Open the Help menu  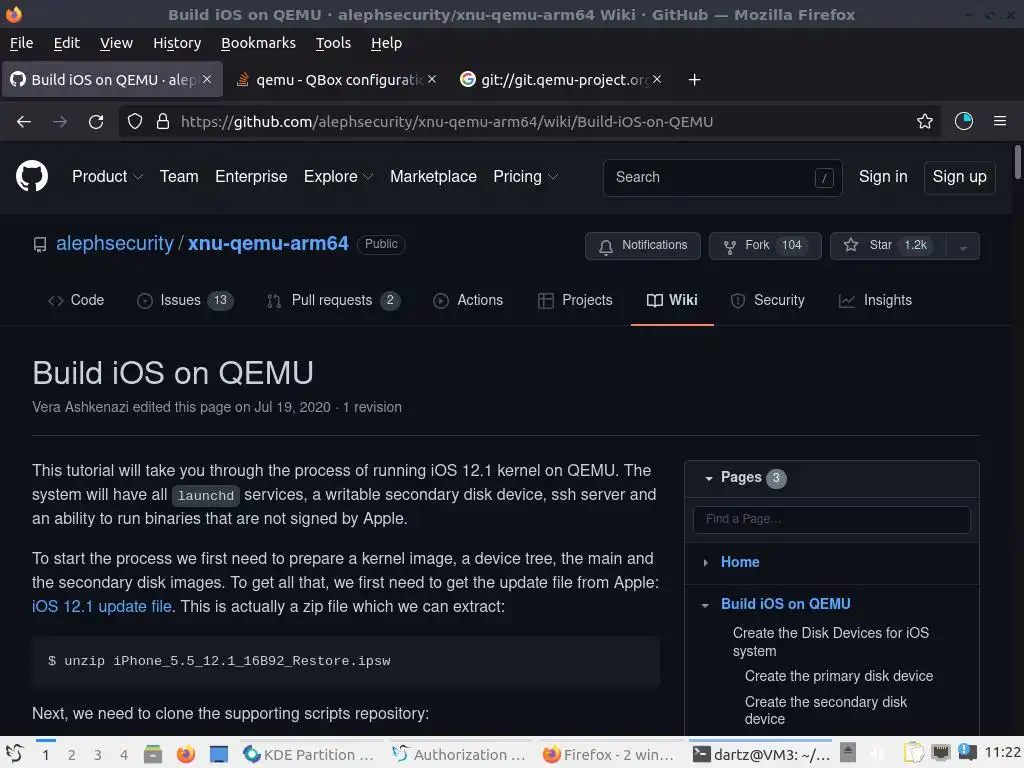coord(386,43)
